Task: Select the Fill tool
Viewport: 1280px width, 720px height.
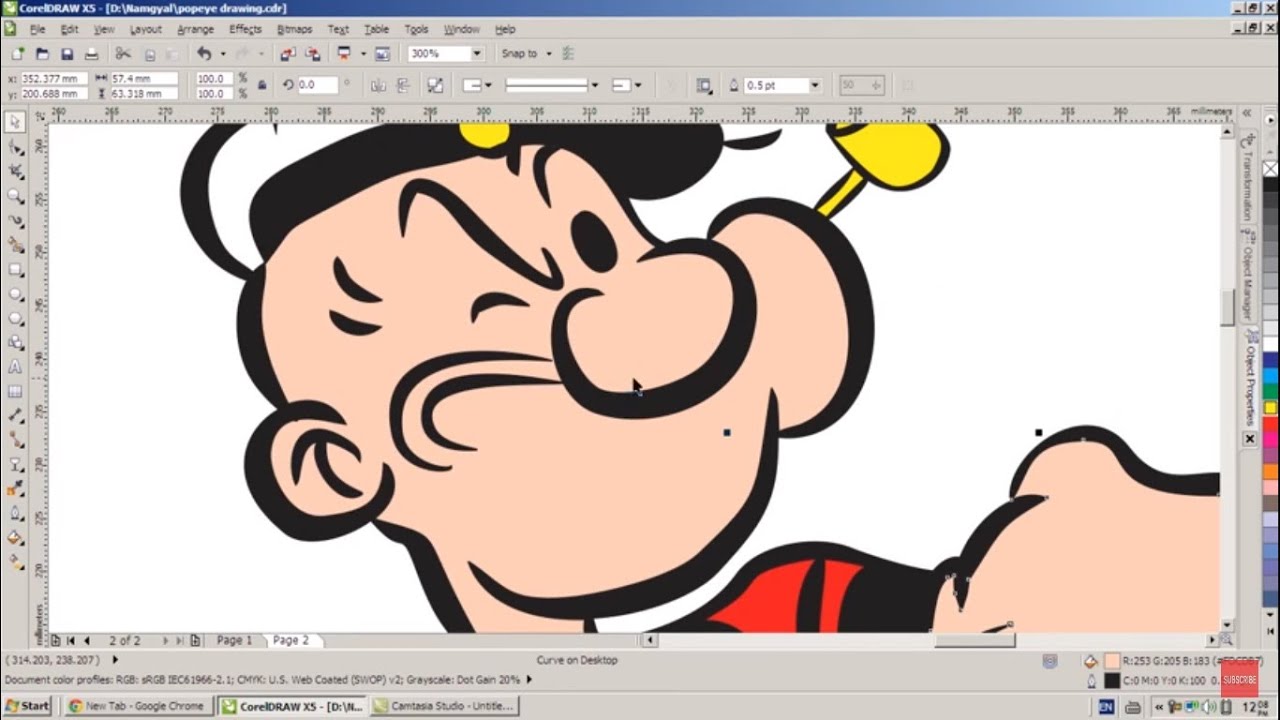Action: click(x=15, y=538)
